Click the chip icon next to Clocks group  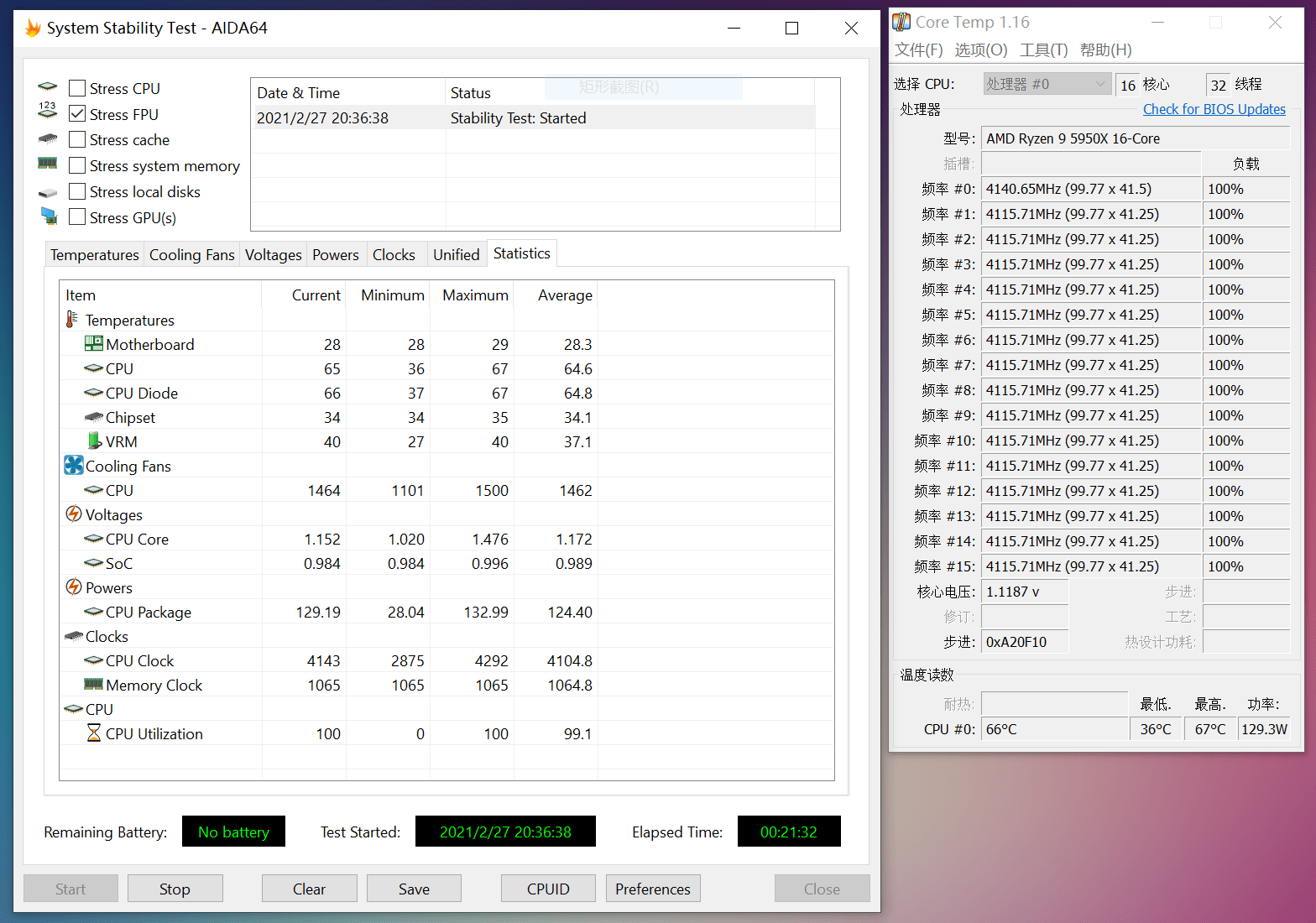74,636
